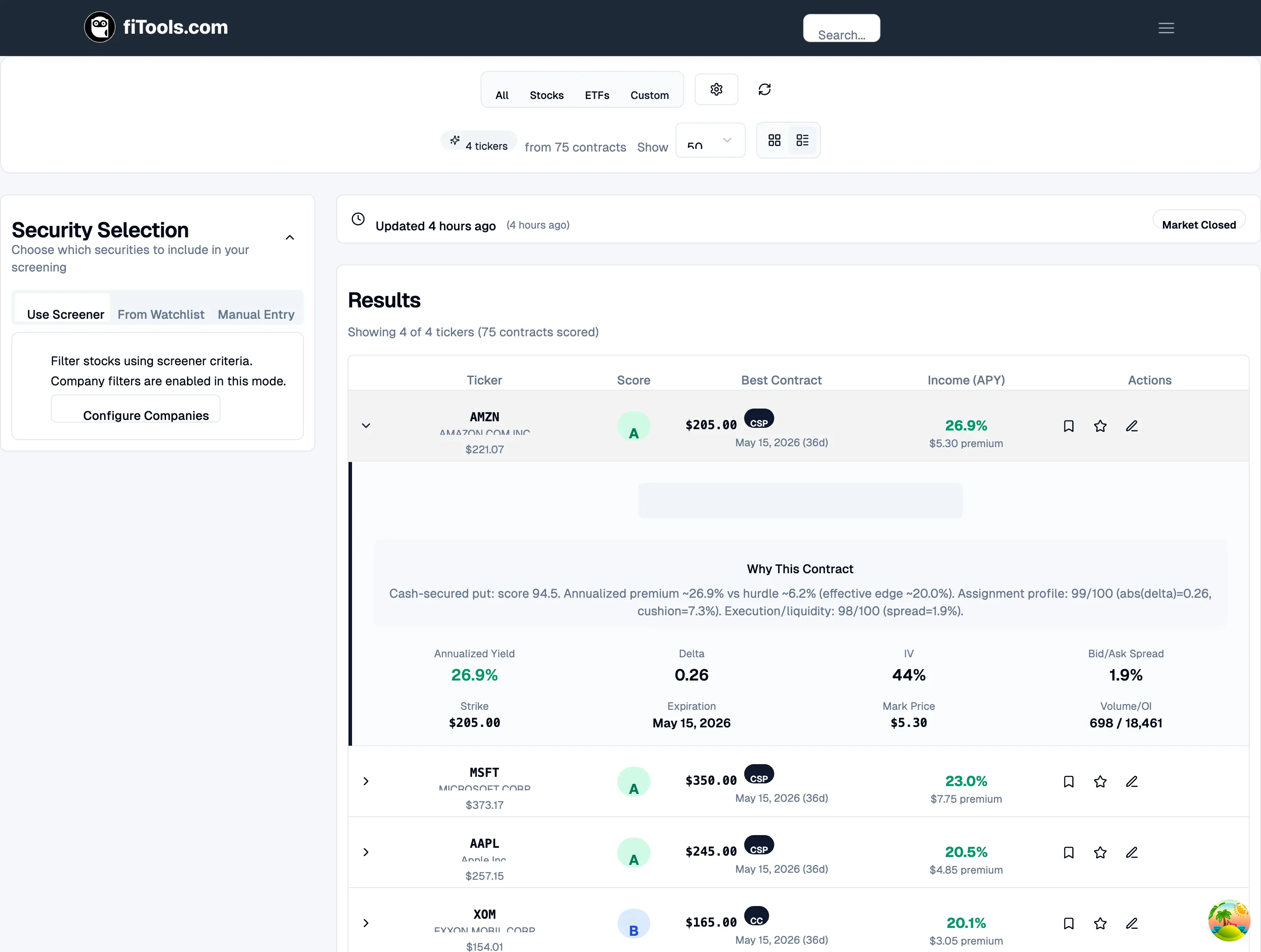1261x952 pixels.
Task: Expand the XOM row details
Action: point(366,924)
